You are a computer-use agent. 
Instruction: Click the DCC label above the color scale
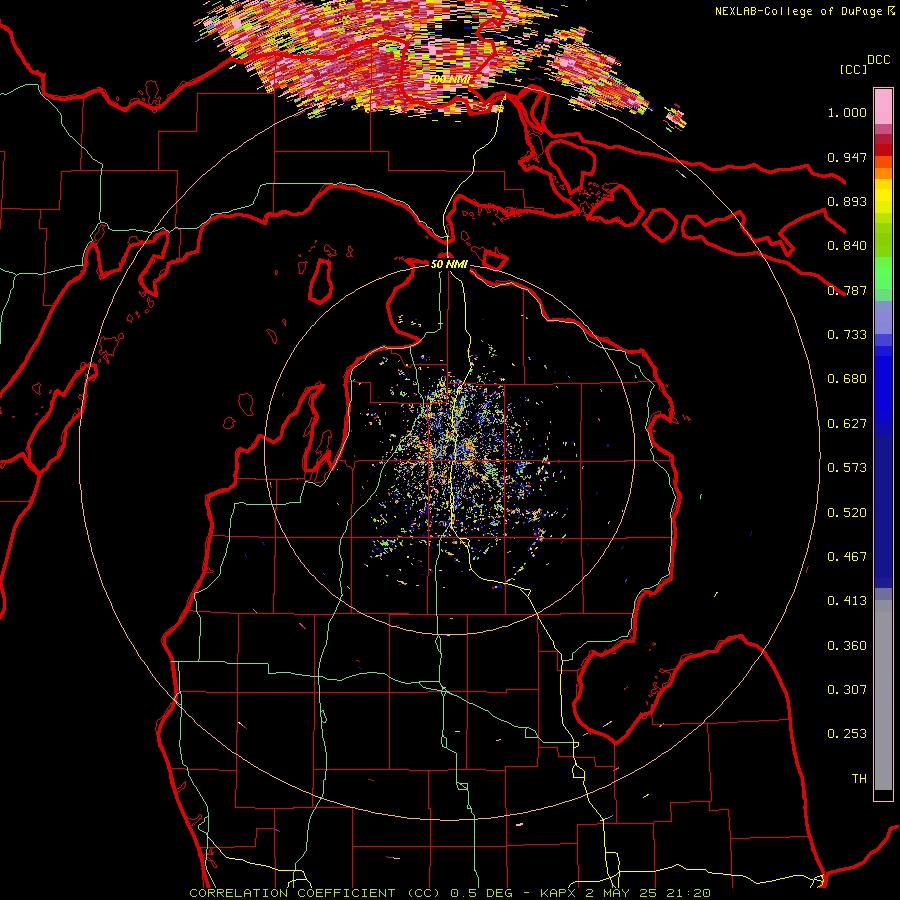[x=878, y=60]
